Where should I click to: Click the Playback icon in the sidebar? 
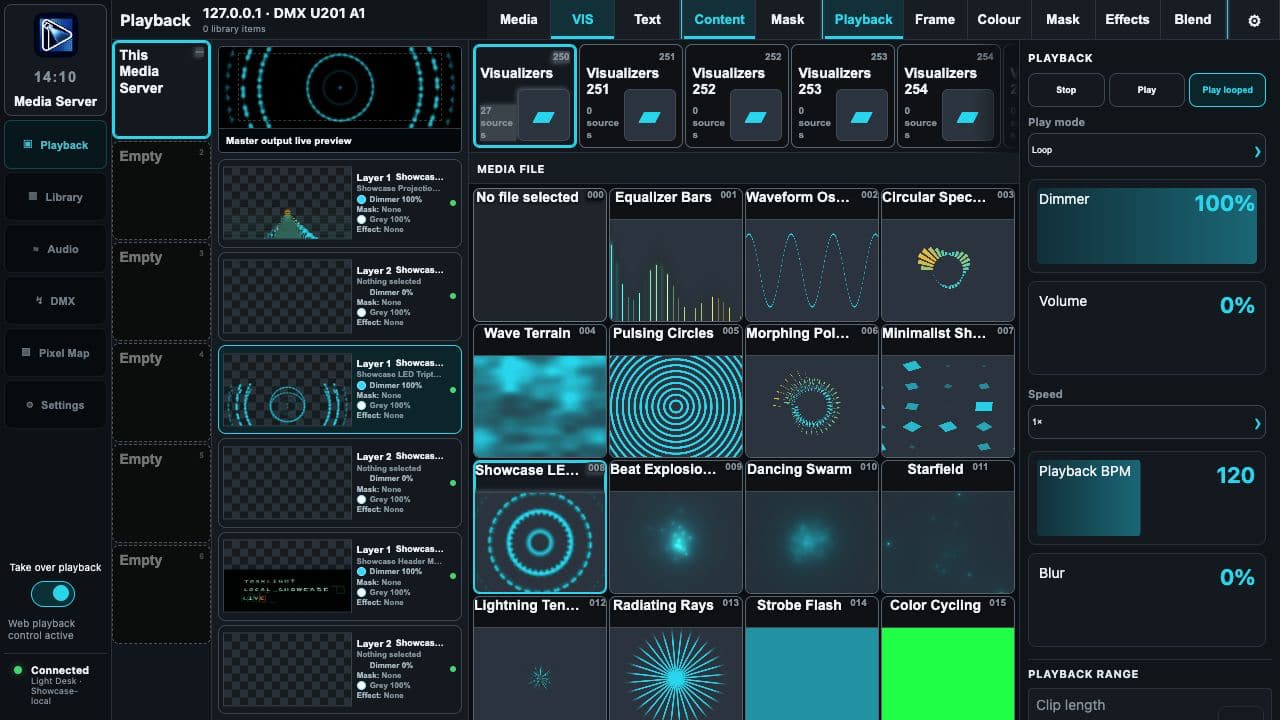[28, 145]
